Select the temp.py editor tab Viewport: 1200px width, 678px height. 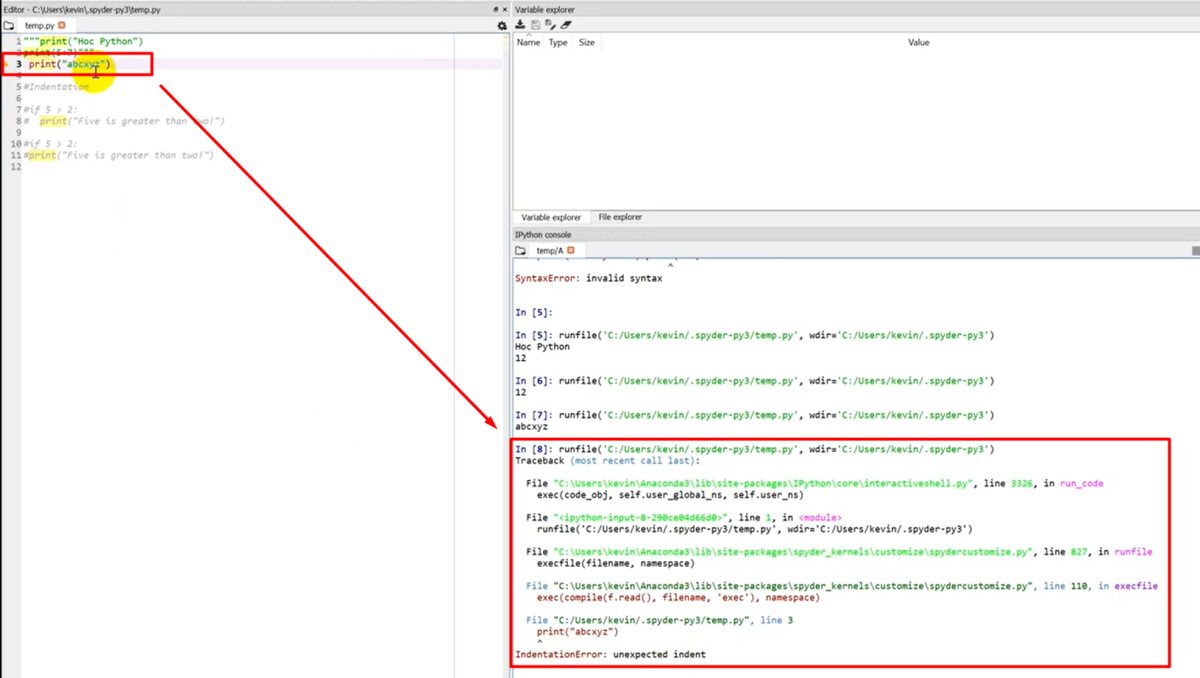pyautogui.click(x=39, y=25)
